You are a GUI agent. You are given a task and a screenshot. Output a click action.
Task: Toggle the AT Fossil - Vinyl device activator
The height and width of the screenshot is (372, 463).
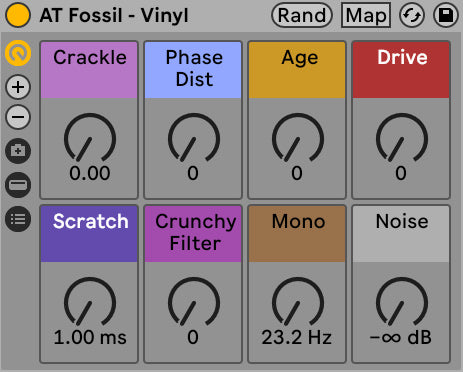[x=18, y=15]
